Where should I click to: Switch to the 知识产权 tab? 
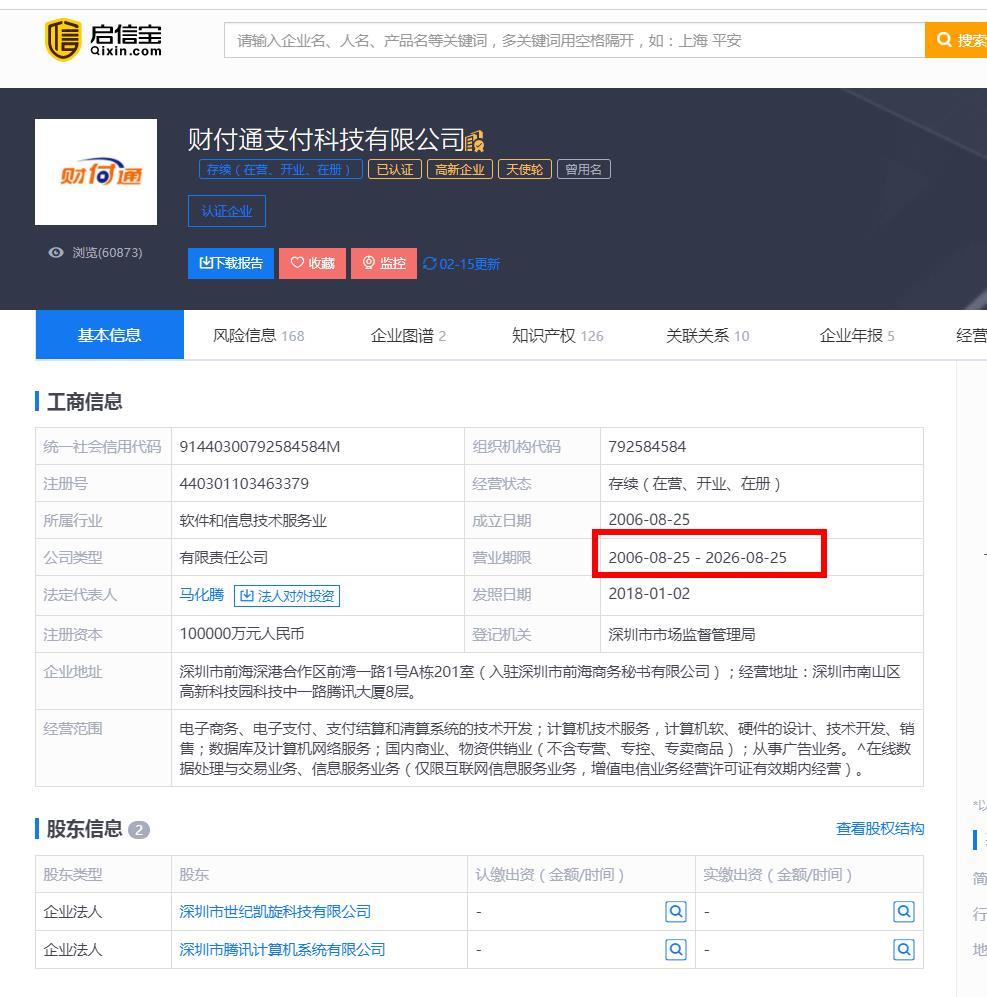tap(558, 335)
